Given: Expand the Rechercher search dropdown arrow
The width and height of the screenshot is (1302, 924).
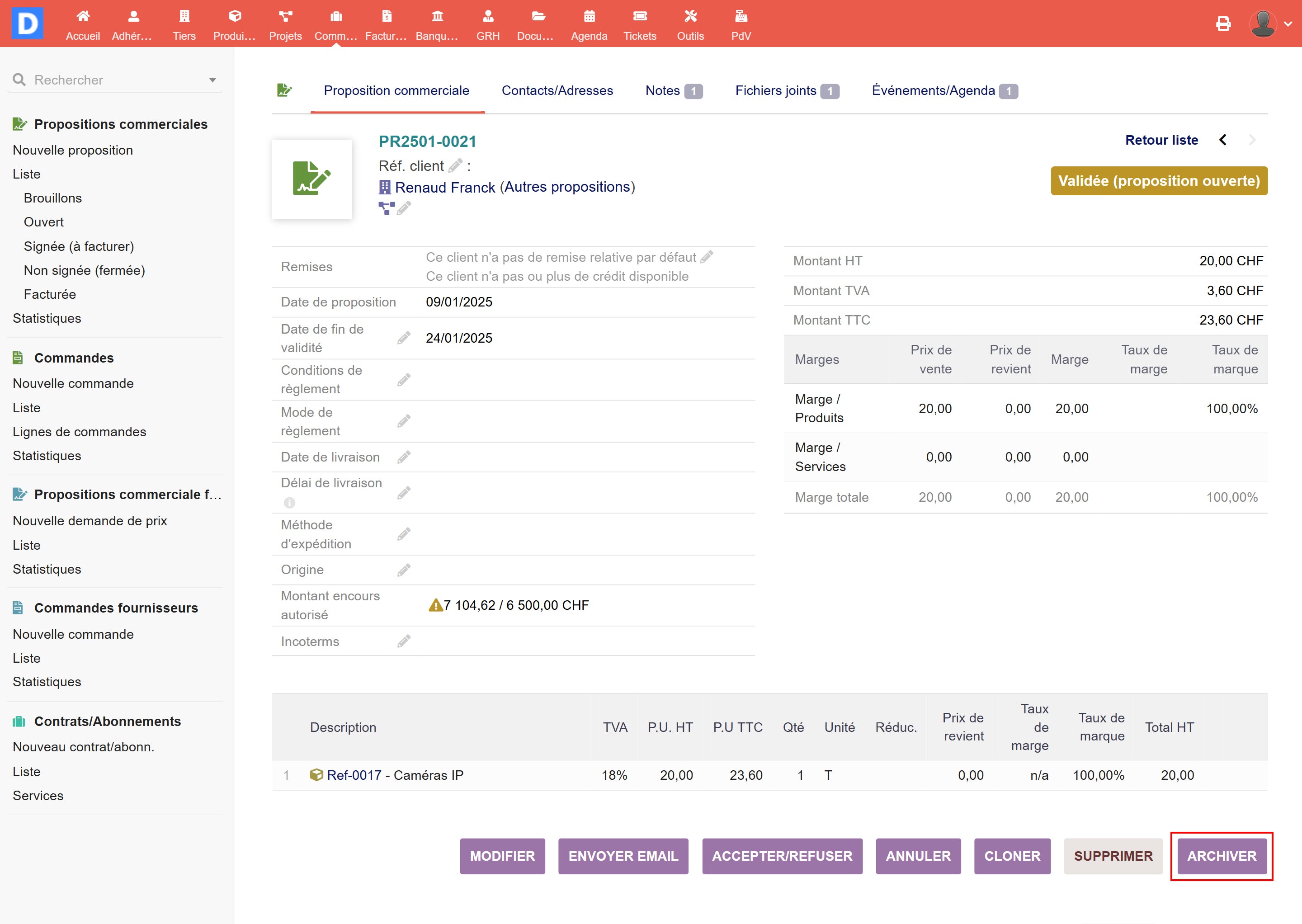Looking at the screenshot, I should pyautogui.click(x=212, y=80).
